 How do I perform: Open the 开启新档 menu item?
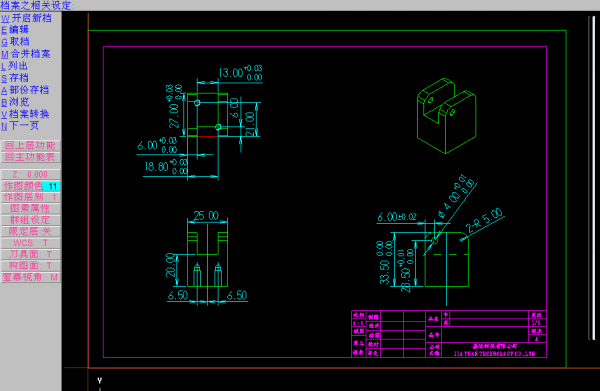[x=26, y=18]
